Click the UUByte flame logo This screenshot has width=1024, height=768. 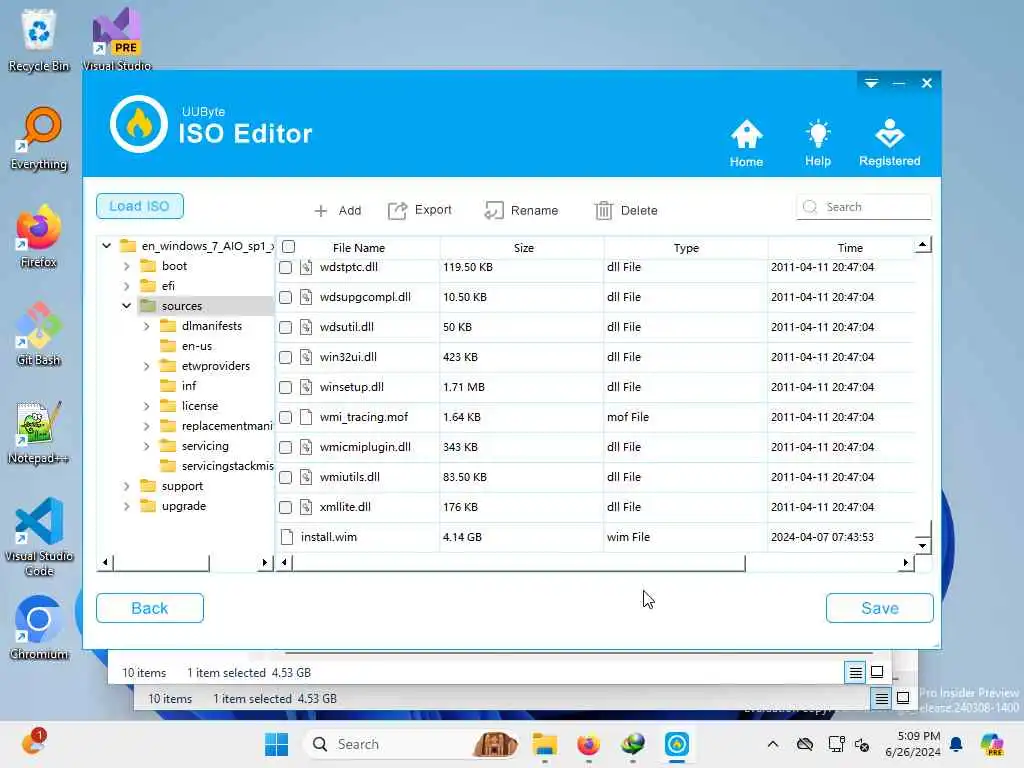pyautogui.click(x=138, y=124)
